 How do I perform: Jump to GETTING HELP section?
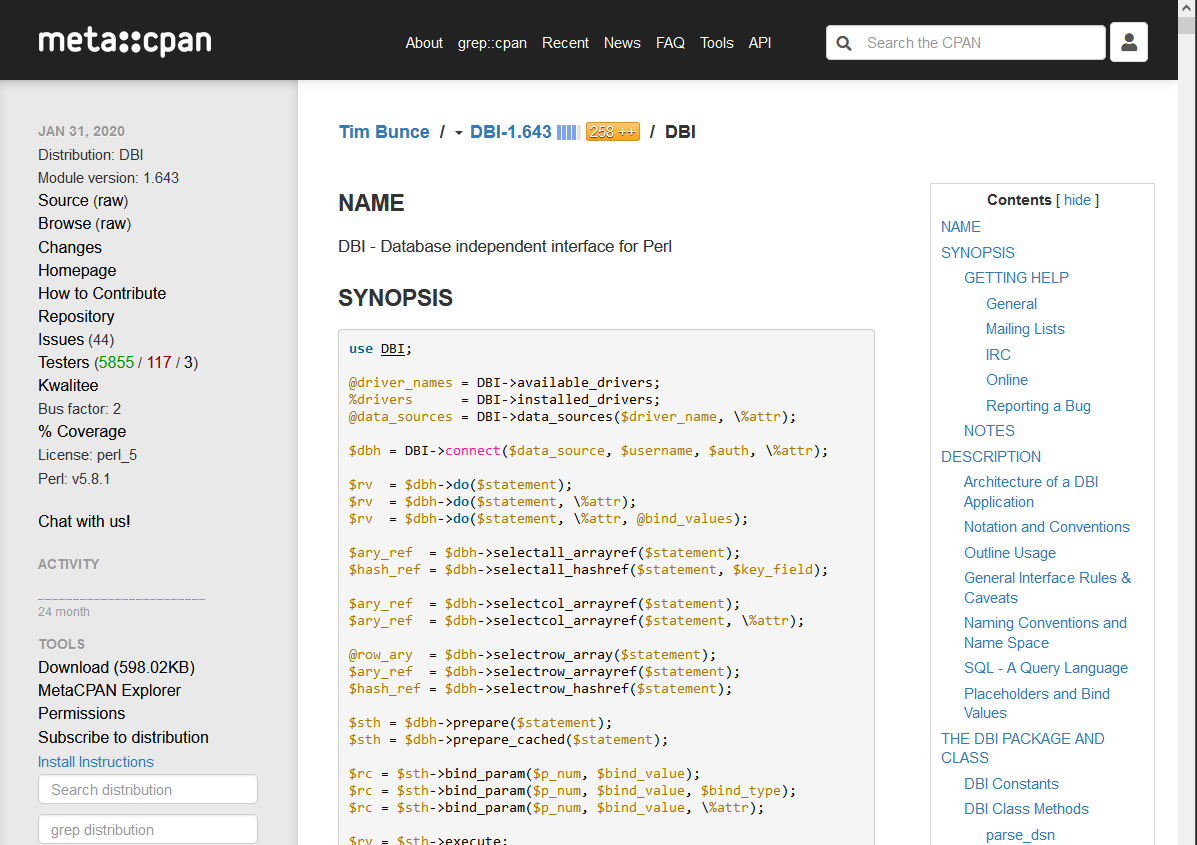tap(1015, 278)
